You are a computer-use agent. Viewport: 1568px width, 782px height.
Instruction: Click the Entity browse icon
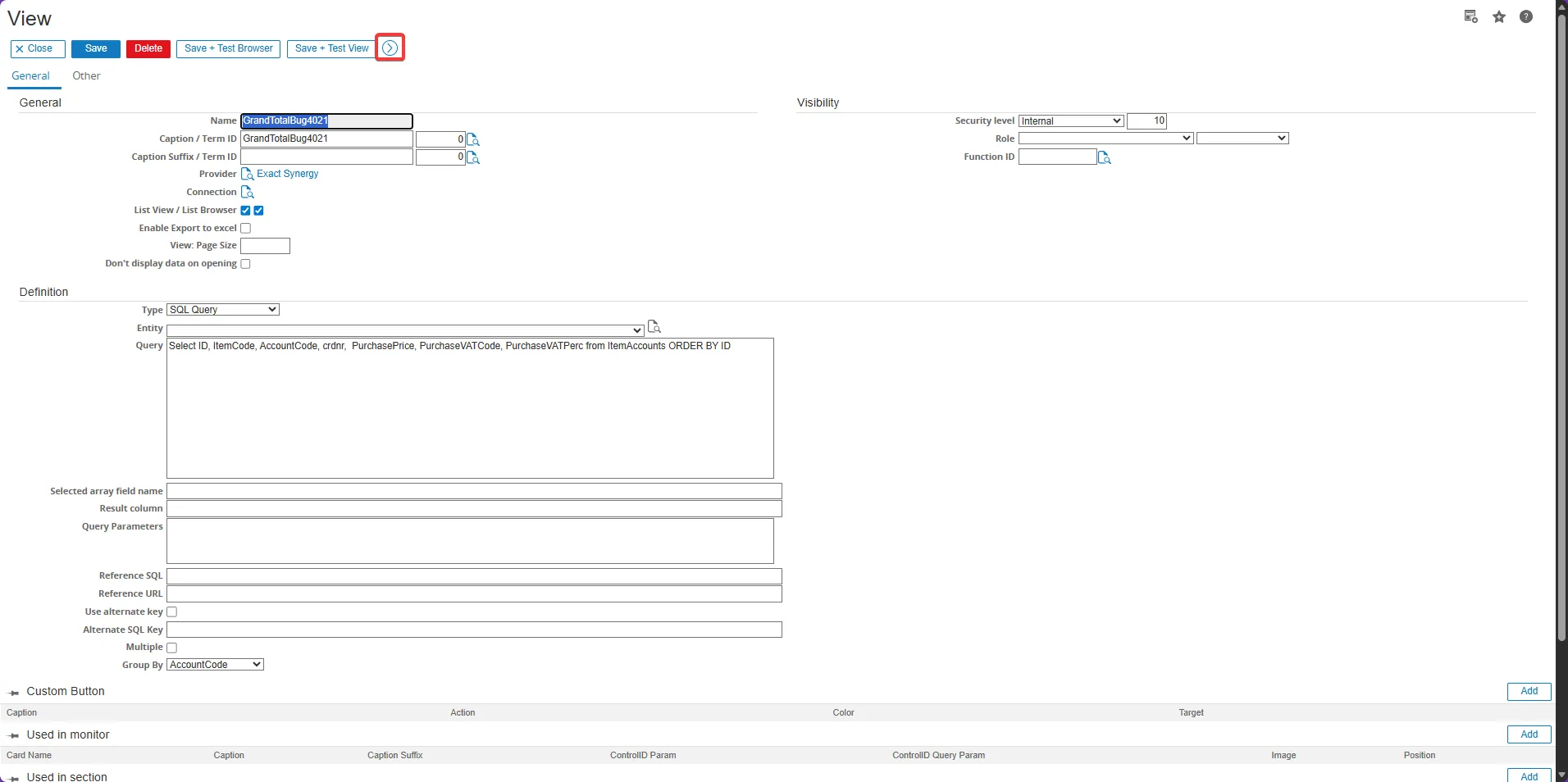pos(654,327)
